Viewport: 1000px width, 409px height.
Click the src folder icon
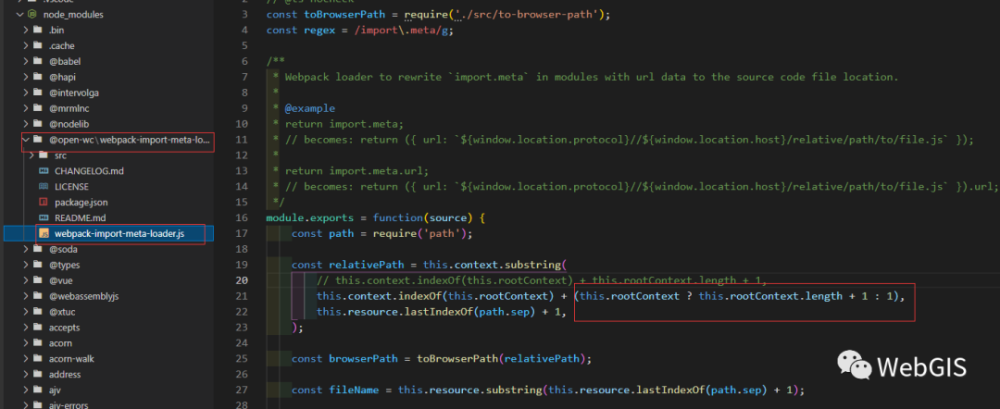point(44,155)
